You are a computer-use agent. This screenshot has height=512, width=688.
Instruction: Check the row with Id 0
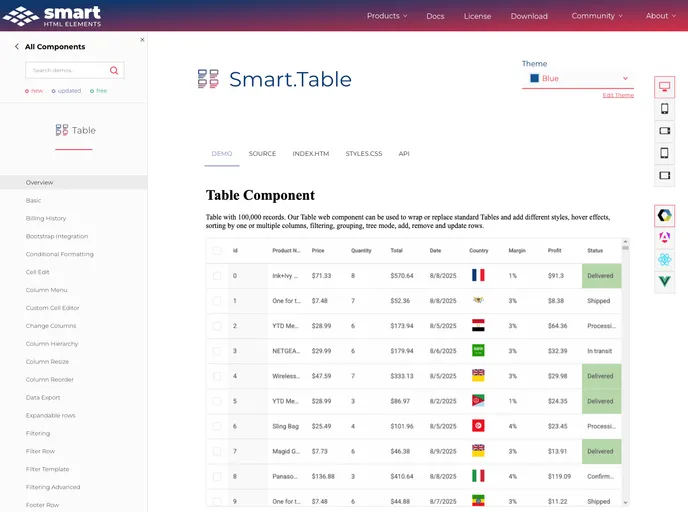217,276
